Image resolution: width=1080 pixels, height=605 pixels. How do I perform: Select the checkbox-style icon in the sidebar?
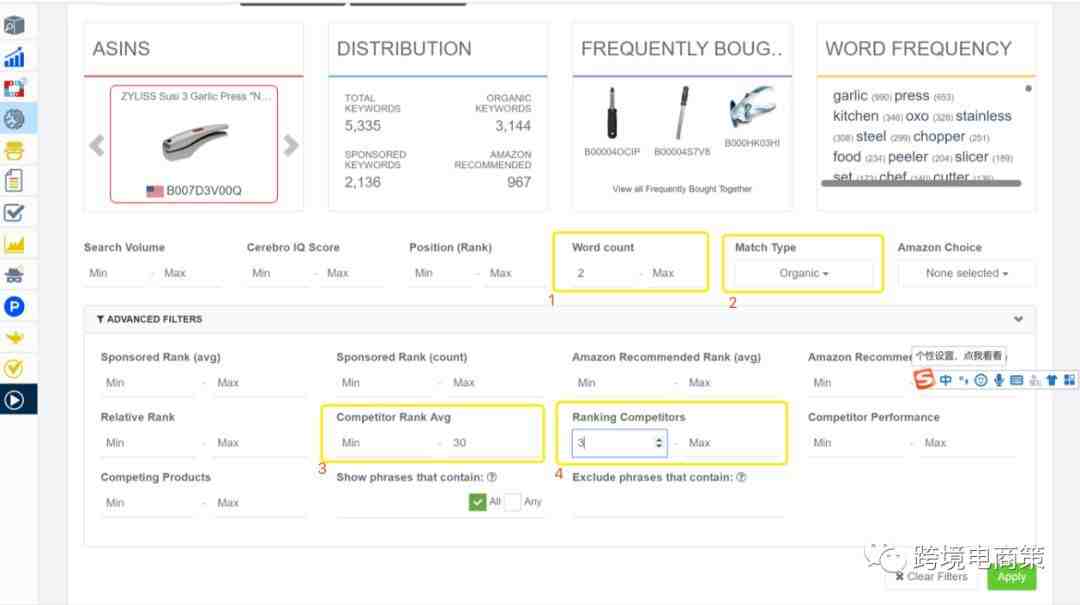[14, 212]
